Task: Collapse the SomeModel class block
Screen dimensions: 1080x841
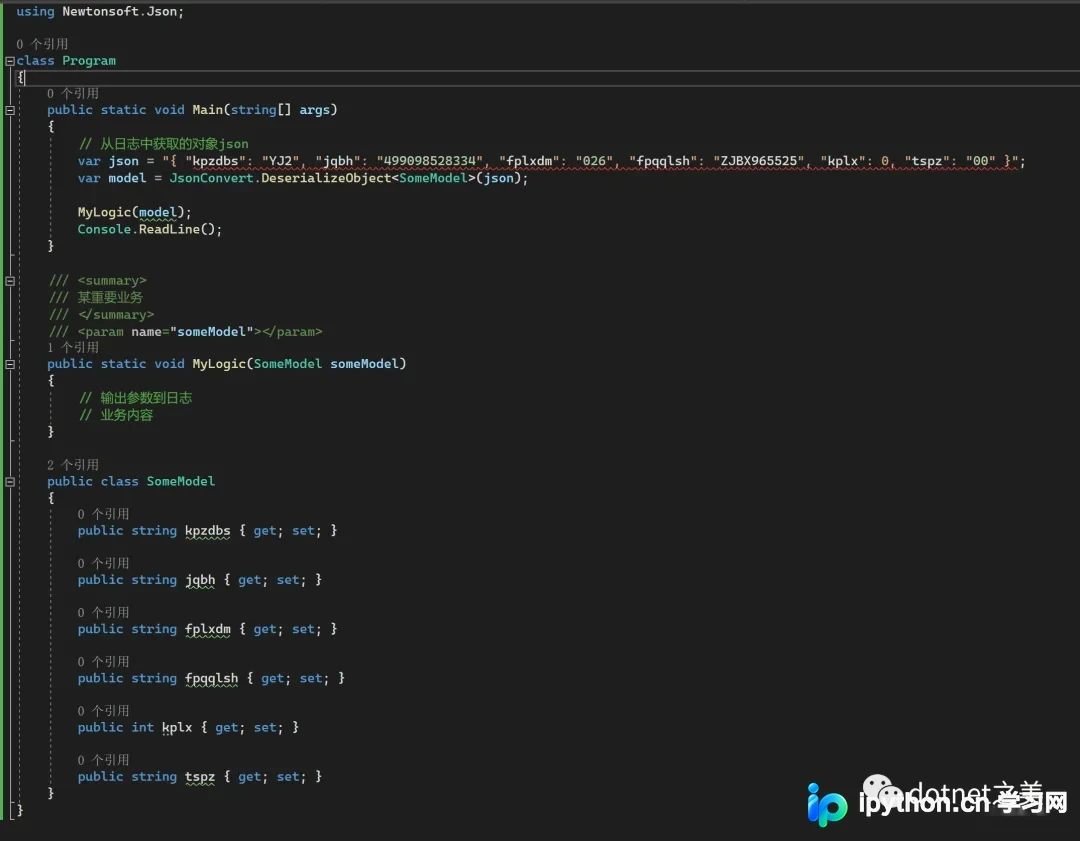Action: (x=10, y=482)
